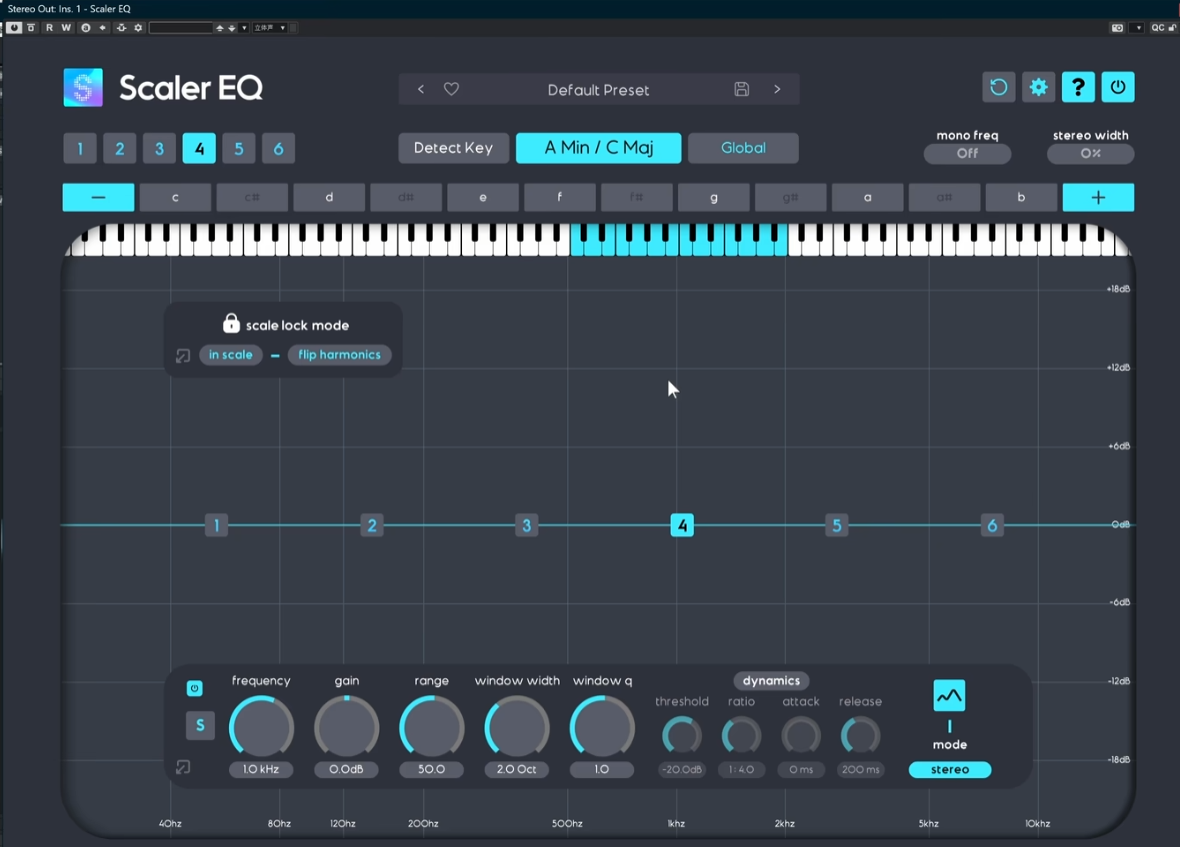Select the bell filter shape mode icon

coord(949,696)
